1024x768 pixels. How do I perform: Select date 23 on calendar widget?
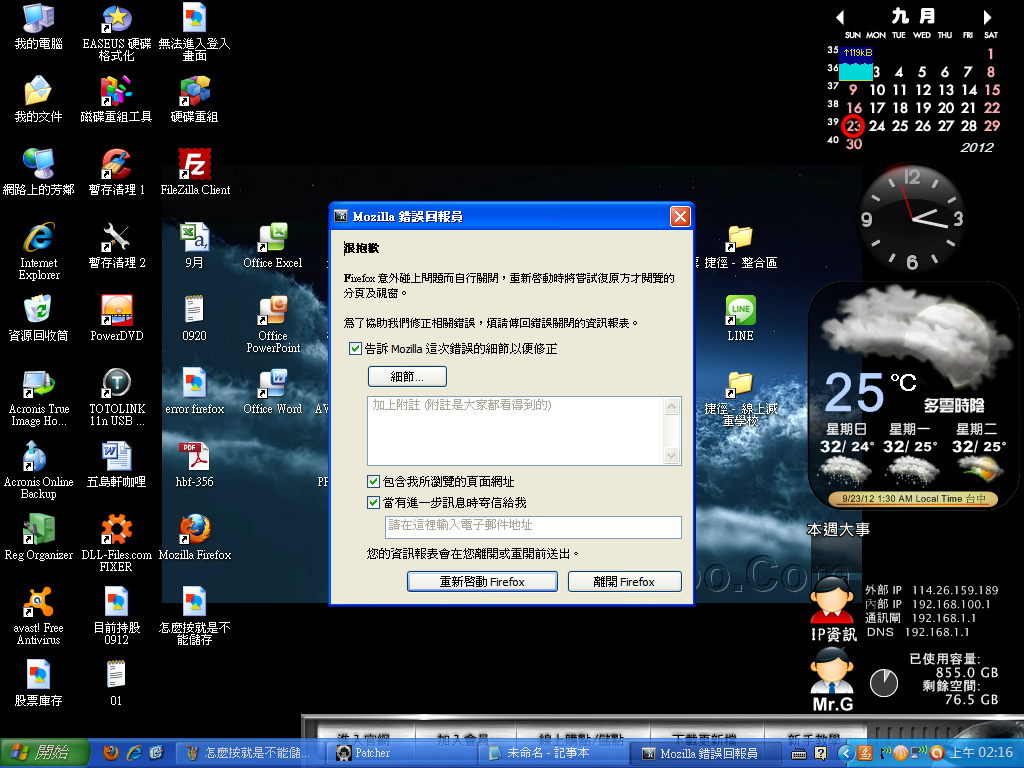[854, 125]
